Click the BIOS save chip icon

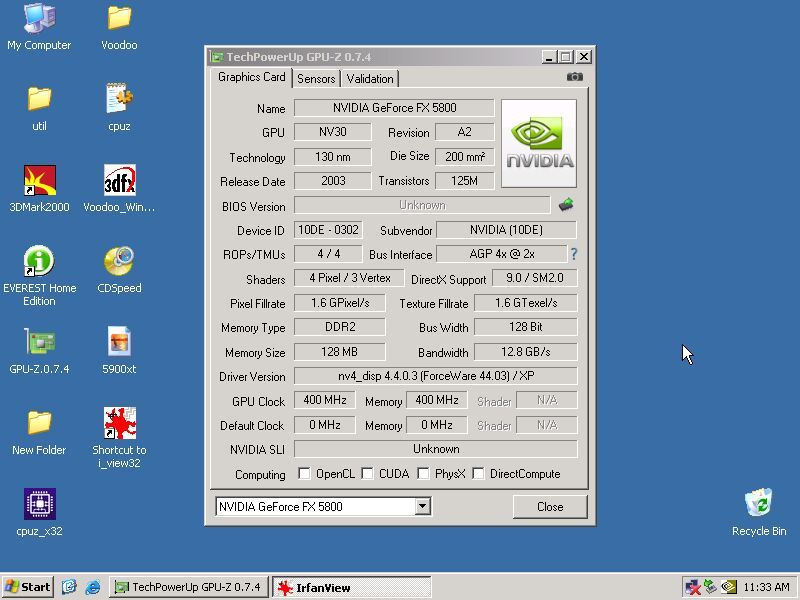tap(566, 205)
